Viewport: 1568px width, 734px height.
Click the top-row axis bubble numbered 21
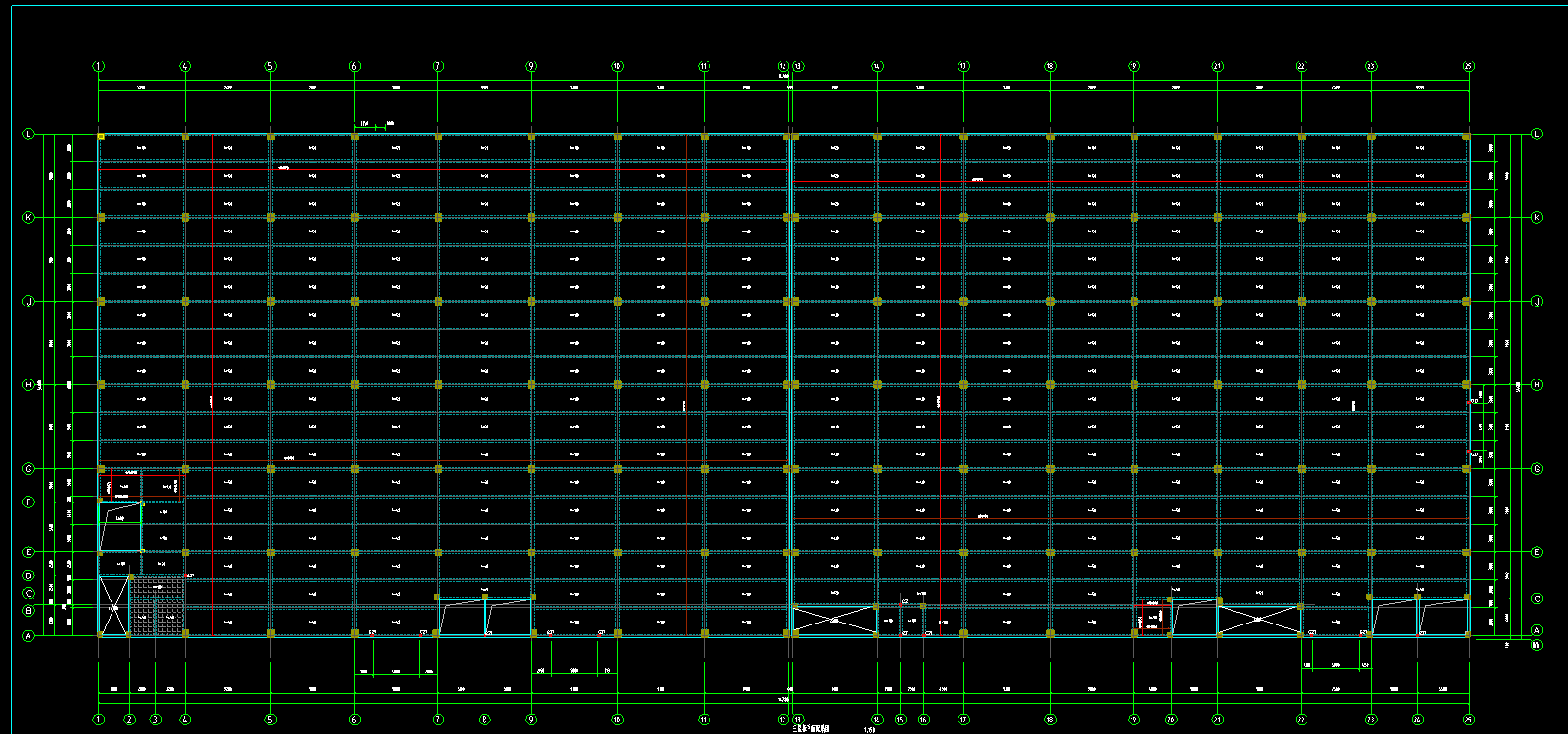point(1218,66)
